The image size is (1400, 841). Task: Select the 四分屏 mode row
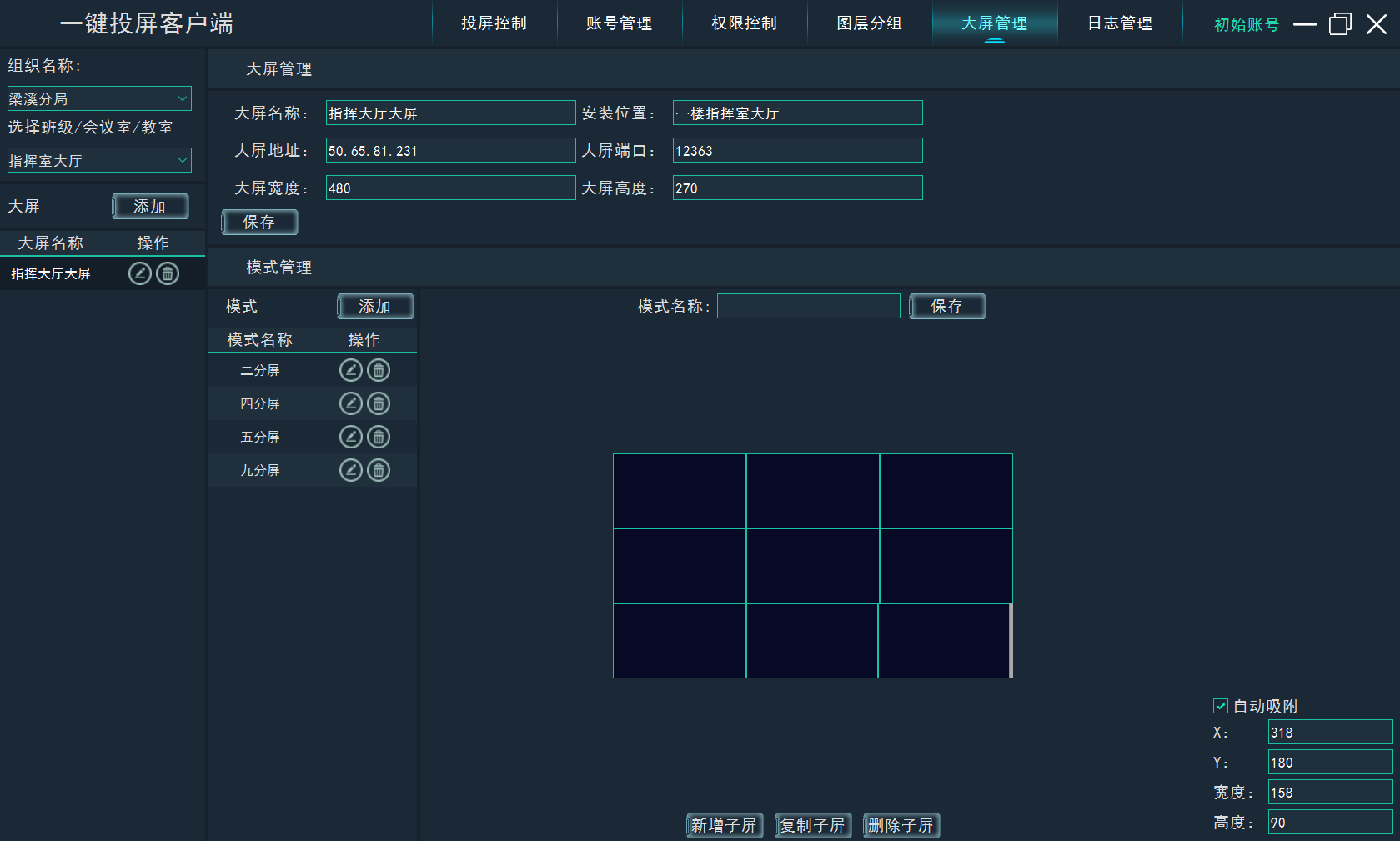(313, 403)
